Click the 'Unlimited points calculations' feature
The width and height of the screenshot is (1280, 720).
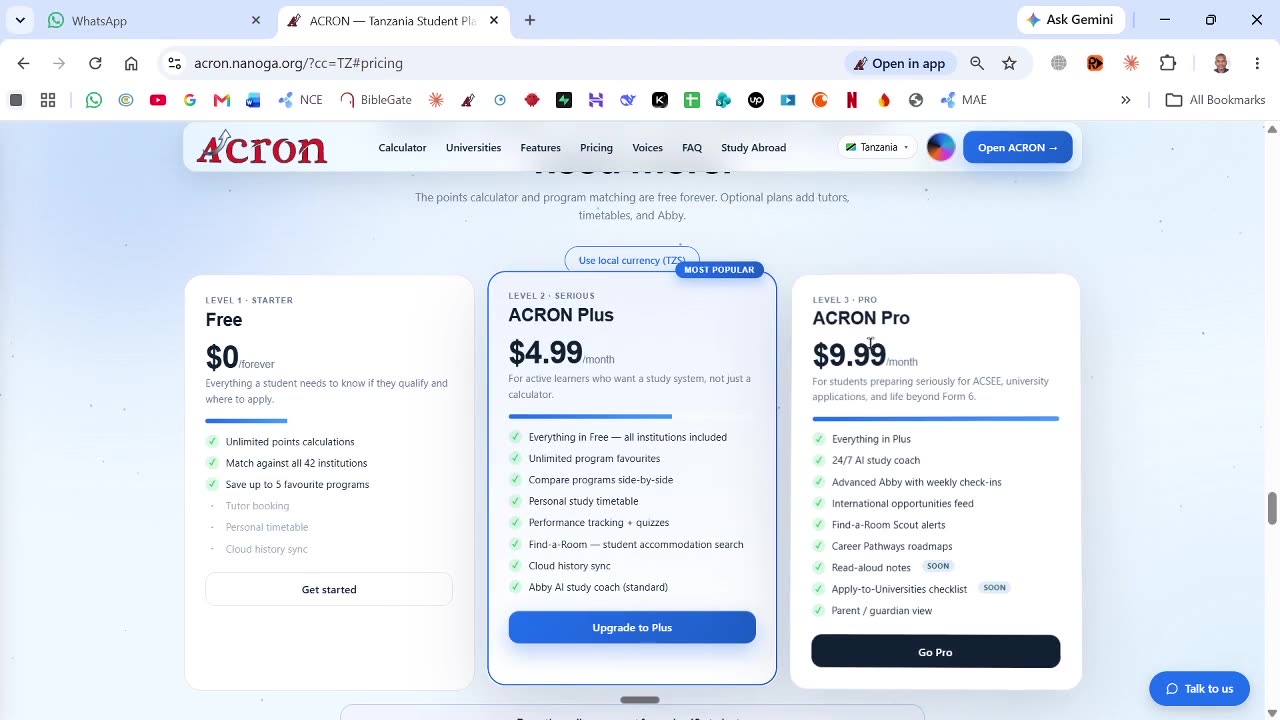[x=290, y=441]
